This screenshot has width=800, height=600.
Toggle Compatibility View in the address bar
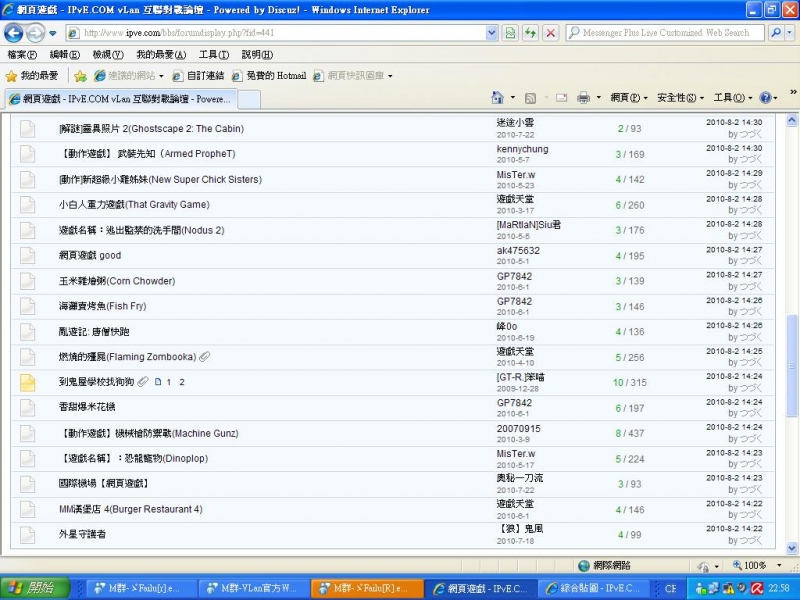[x=509, y=33]
